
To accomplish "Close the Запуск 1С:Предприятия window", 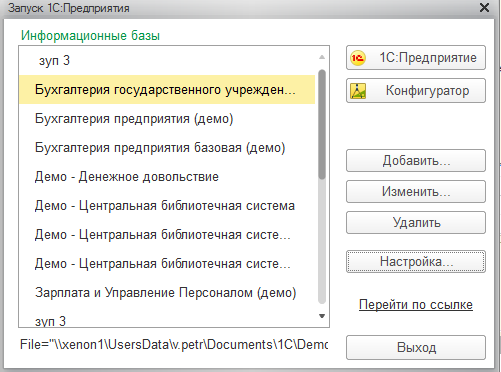I will pyautogui.click(x=484, y=7).
